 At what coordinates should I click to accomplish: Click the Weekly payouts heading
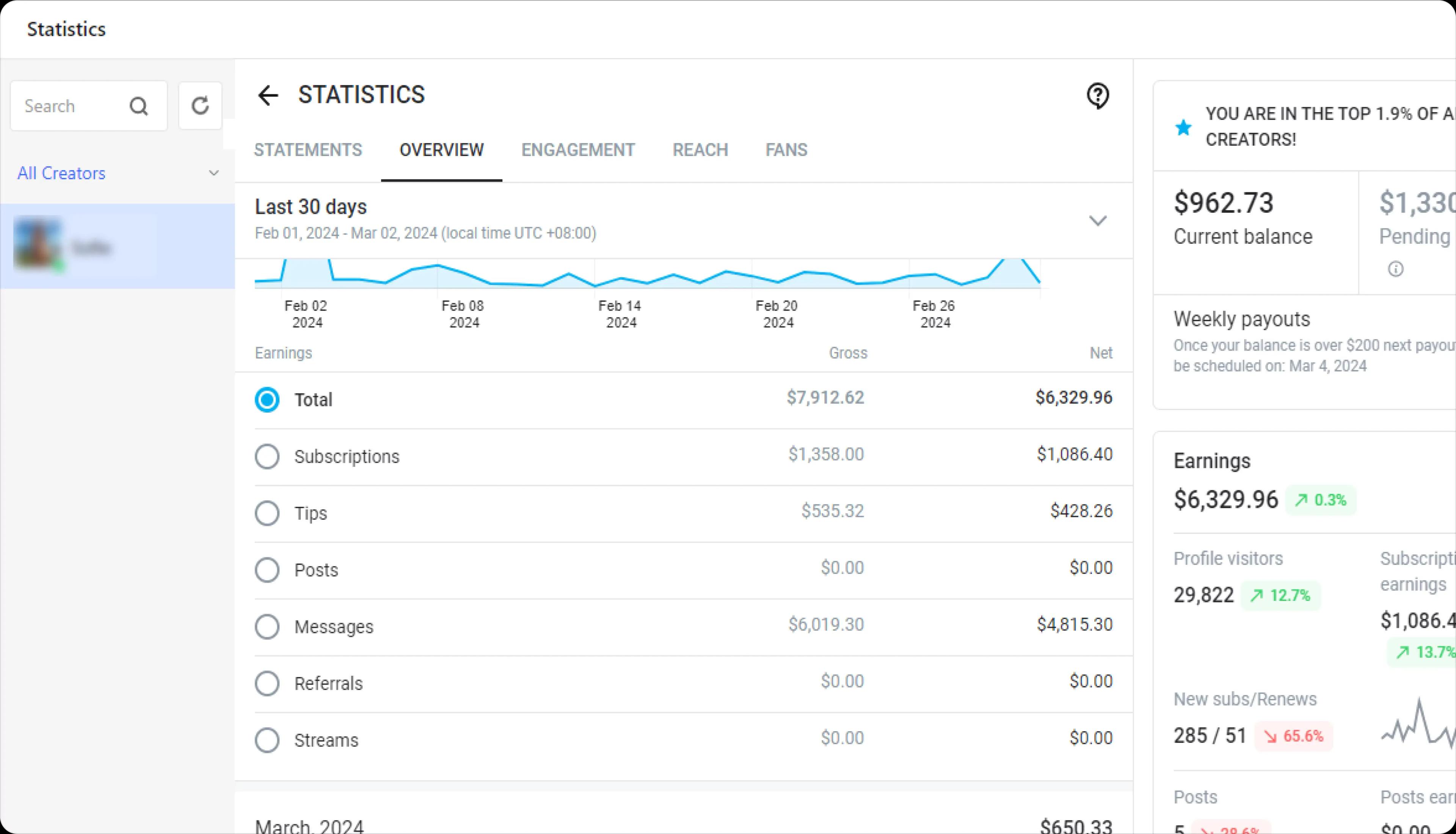tap(1241, 319)
